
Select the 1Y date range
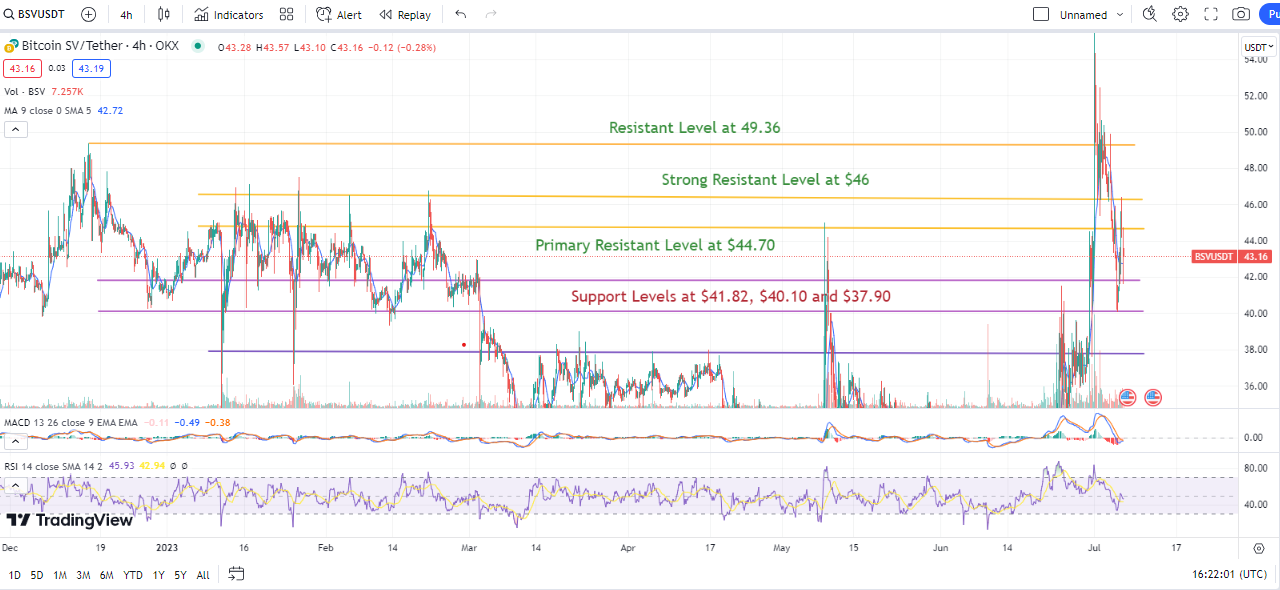158,575
